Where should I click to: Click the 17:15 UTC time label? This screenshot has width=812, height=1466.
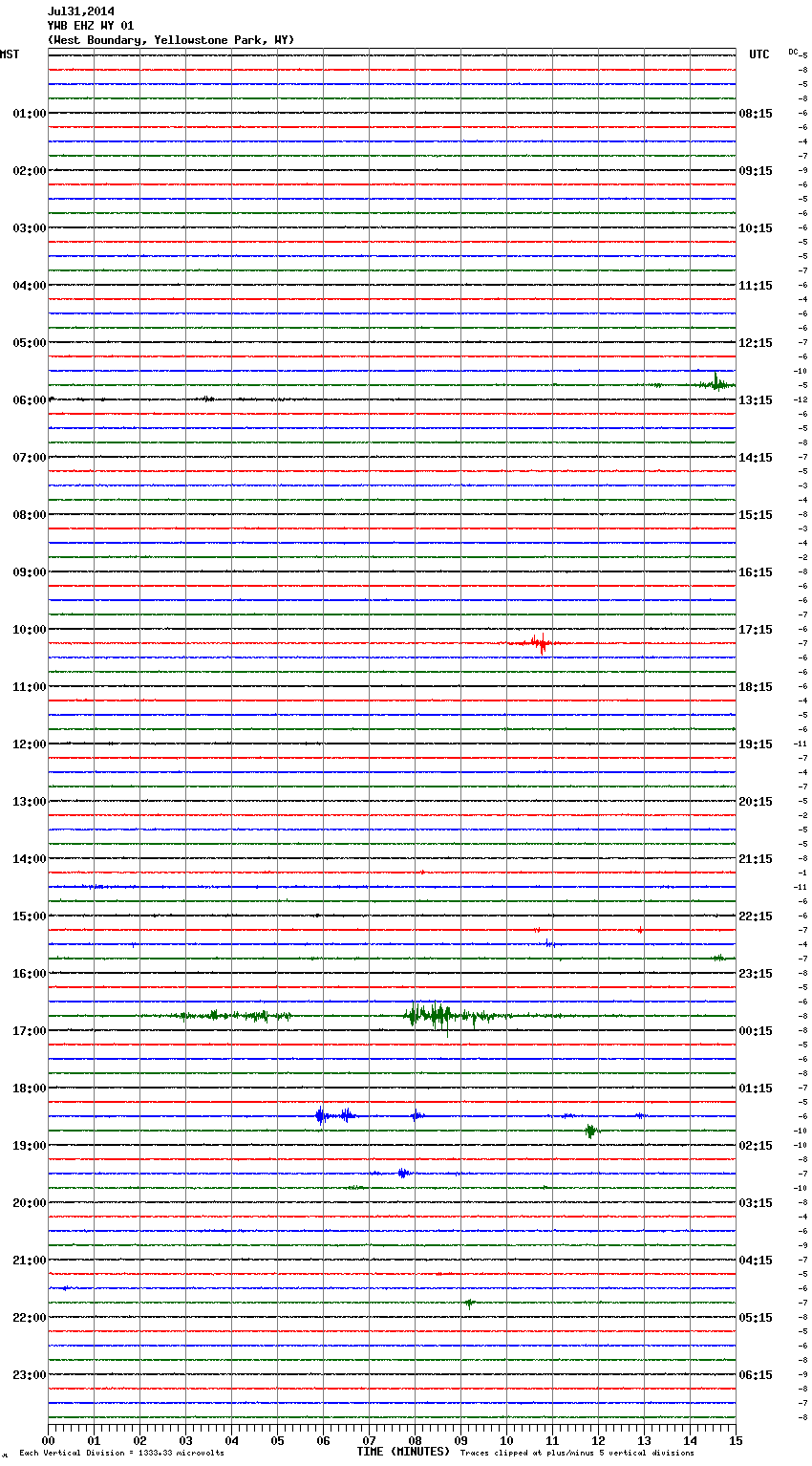point(756,630)
